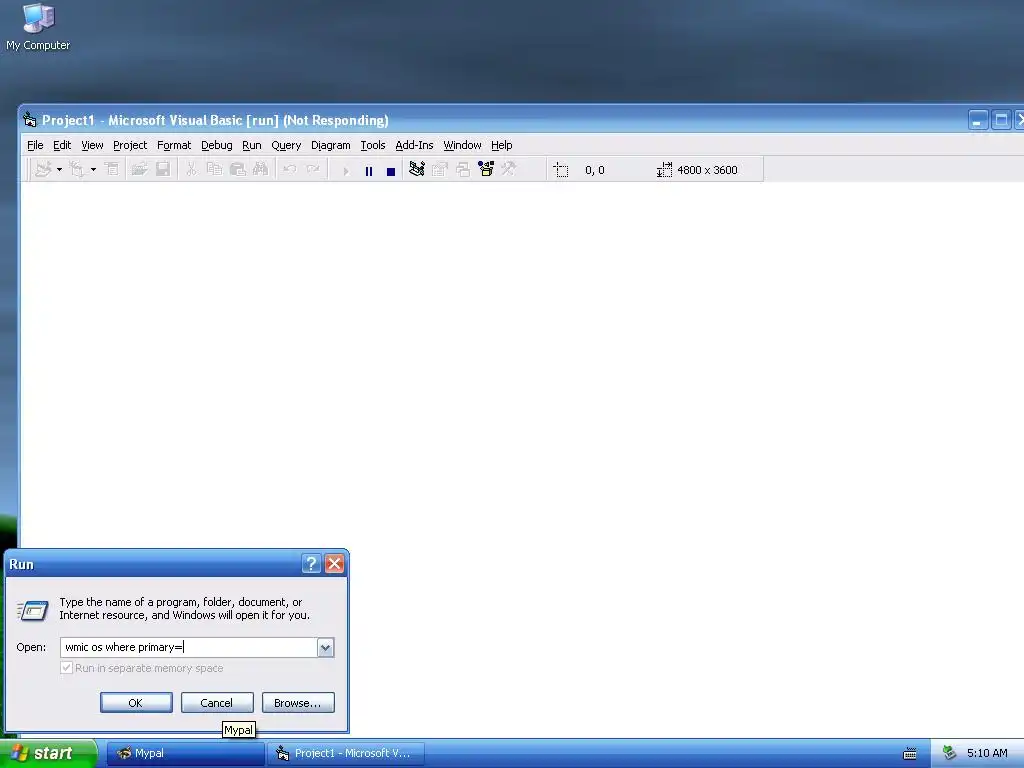The height and width of the screenshot is (768, 1024).
Task: Open the Form Layout Window icon
Action: point(463,170)
